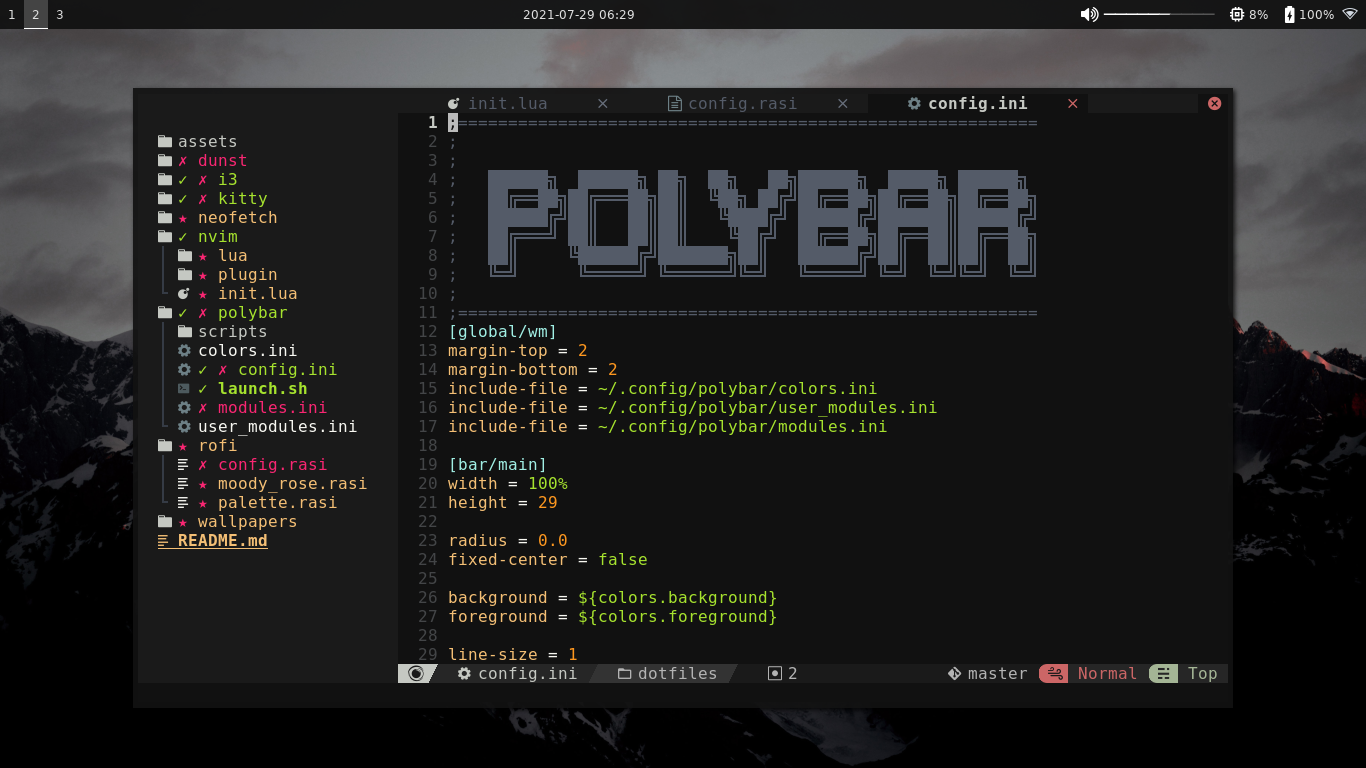Viewport: 1366px width, 768px height.
Task: Click the gear icon on the config.ini tab
Action: [914, 104]
